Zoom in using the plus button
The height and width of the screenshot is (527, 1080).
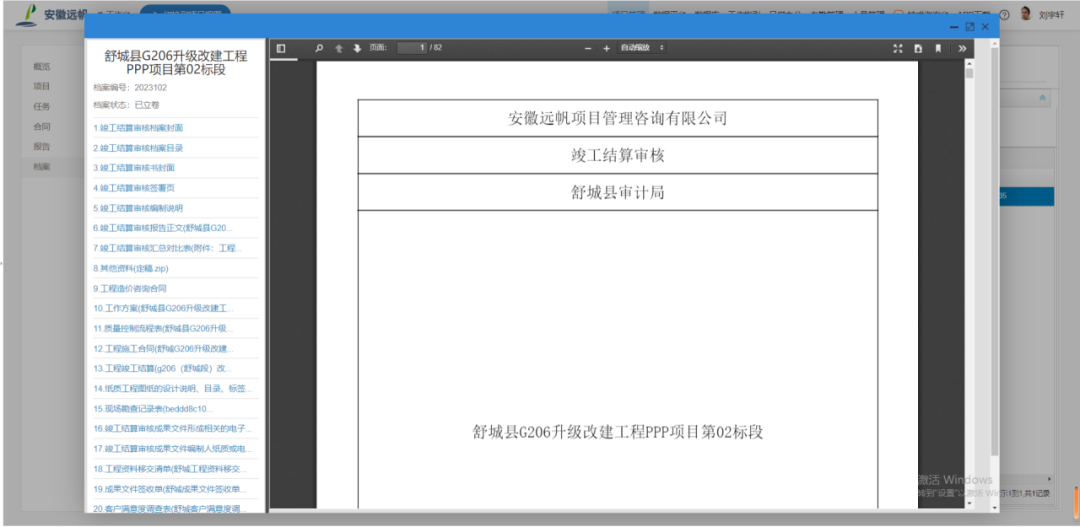607,48
